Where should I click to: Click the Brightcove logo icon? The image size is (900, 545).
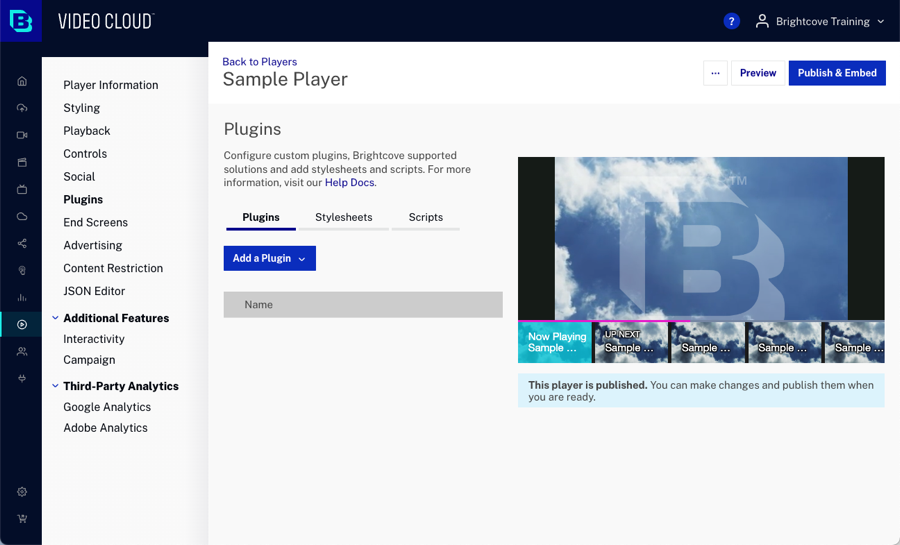pyautogui.click(x=21, y=21)
